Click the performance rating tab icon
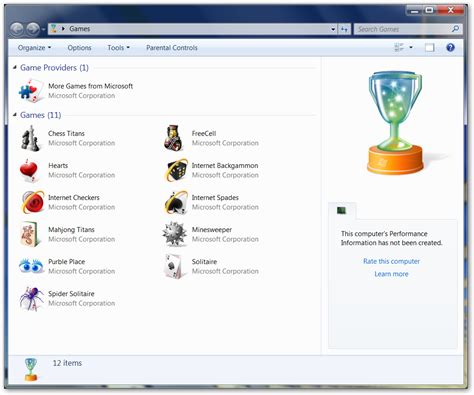This screenshot has height=395, width=474. click(341, 210)
